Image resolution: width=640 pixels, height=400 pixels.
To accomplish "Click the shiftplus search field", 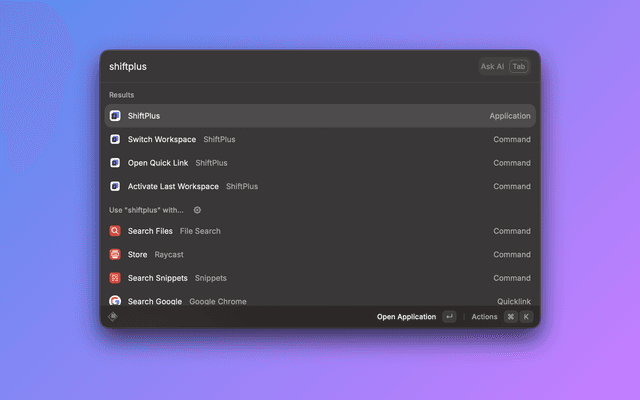I will pyautogui.click(x=286, y=67).
